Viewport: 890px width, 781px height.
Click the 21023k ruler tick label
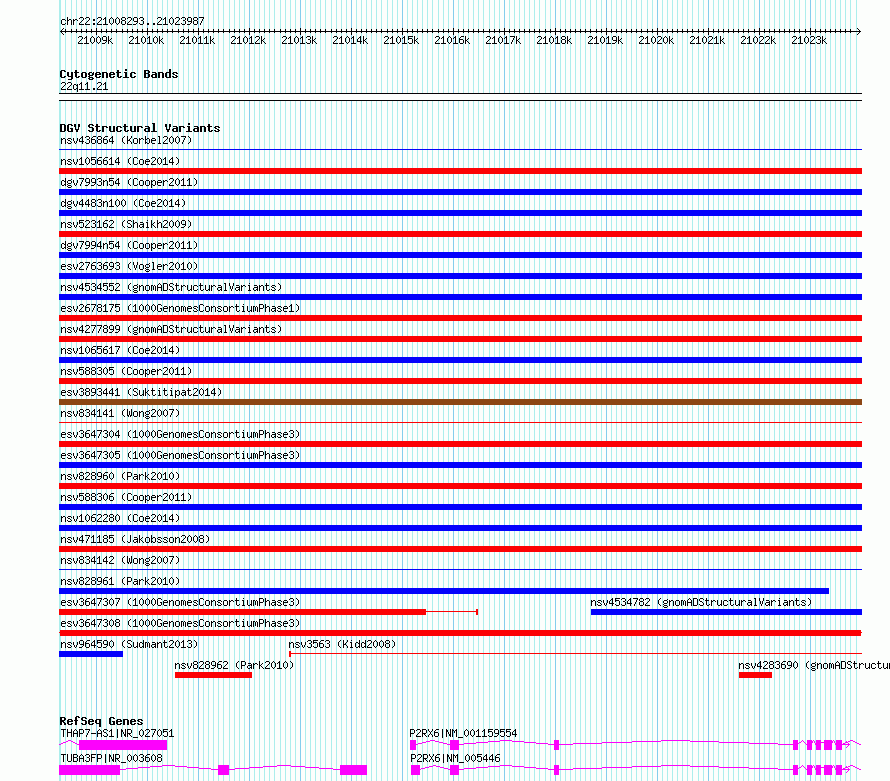point(809,40)
